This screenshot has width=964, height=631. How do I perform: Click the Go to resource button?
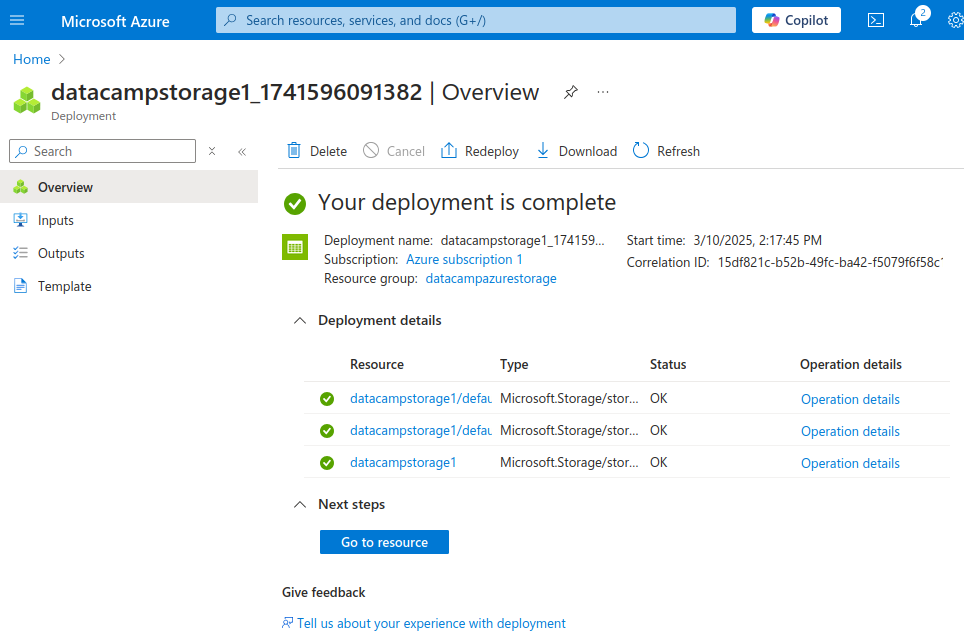pyautogui.click(x=384, y=542)
